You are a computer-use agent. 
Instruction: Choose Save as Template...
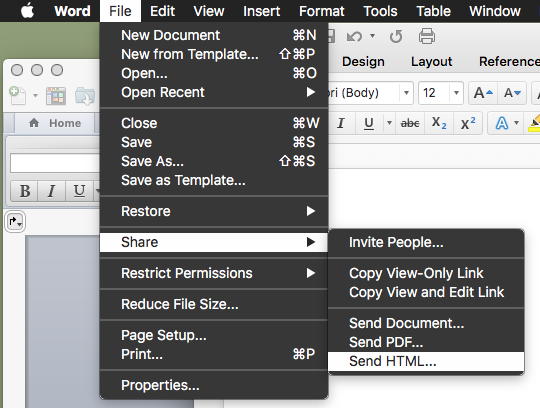[x=214, y=180]
